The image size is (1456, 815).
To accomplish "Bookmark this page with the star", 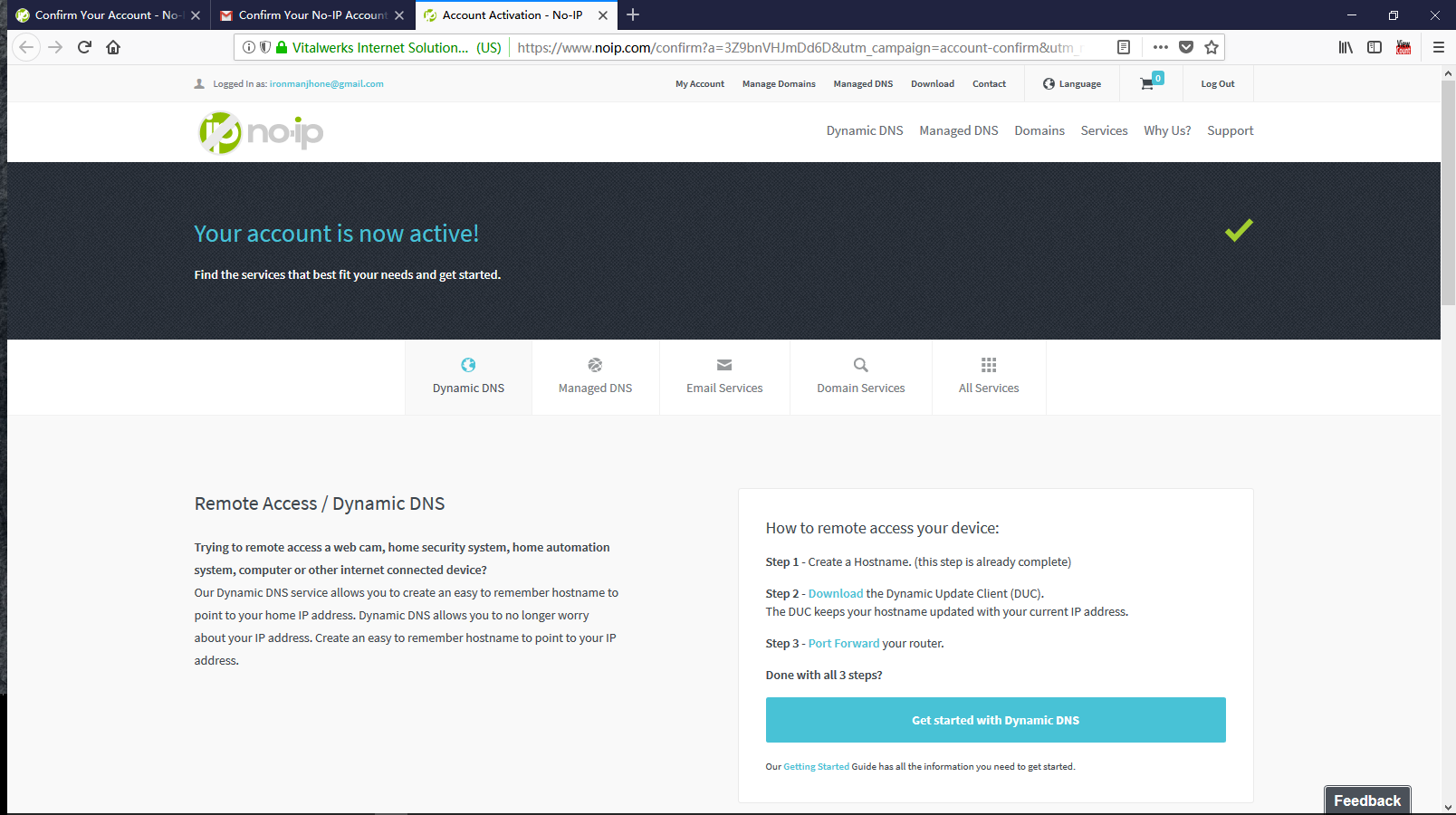I will pyautogui.click(x=1212, y=47).
